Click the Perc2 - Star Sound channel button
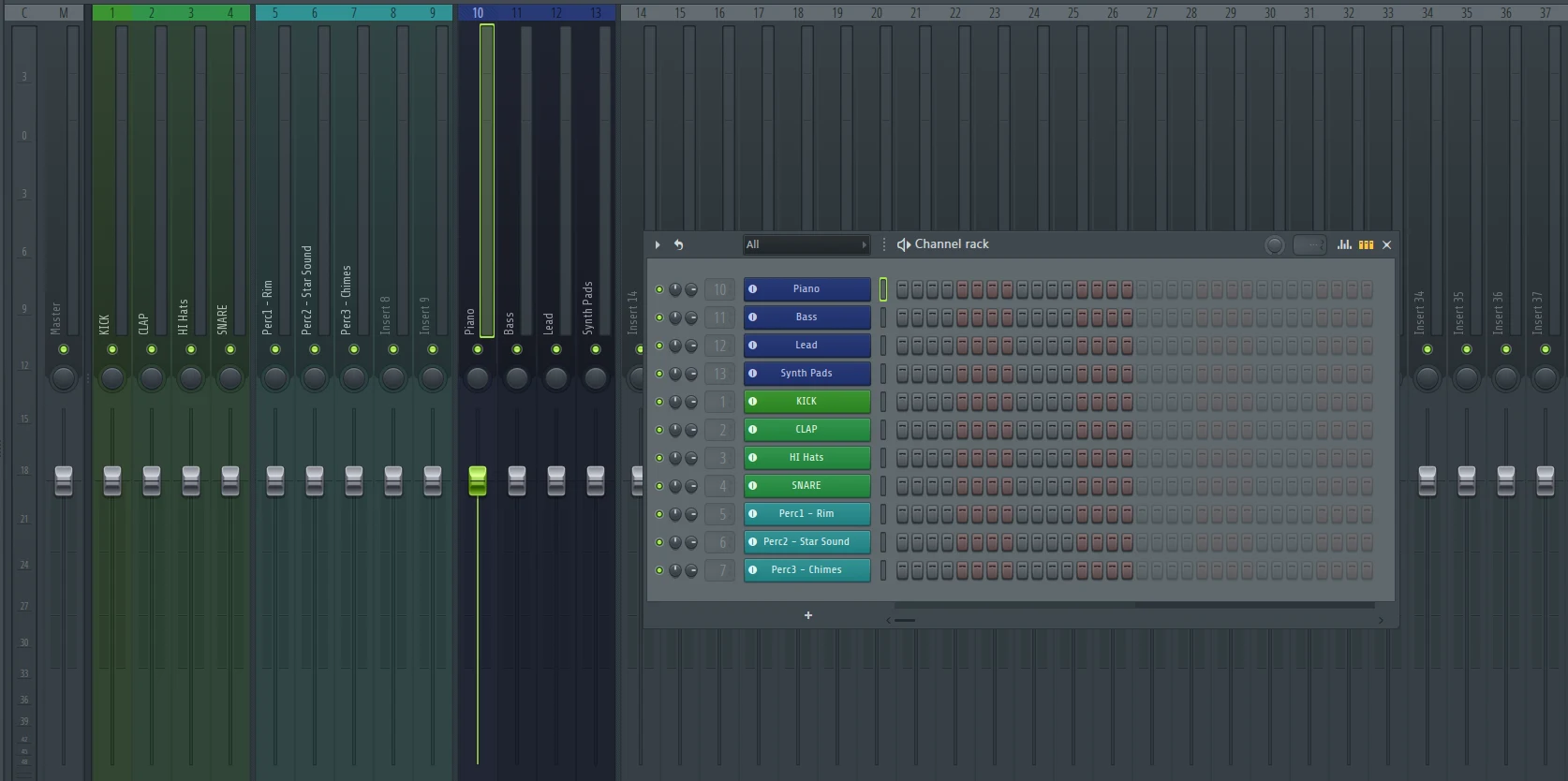The width and height of the screenshot is (1568, 781). [x=806, y=542]
